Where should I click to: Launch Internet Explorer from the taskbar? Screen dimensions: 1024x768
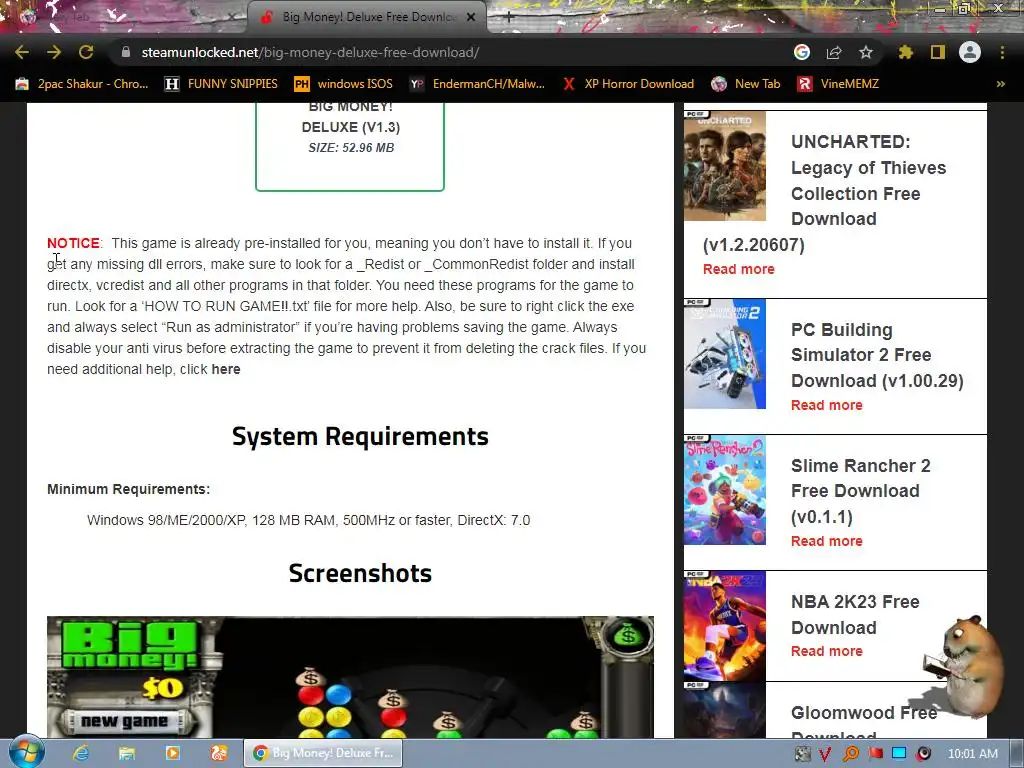click(81, 753)
